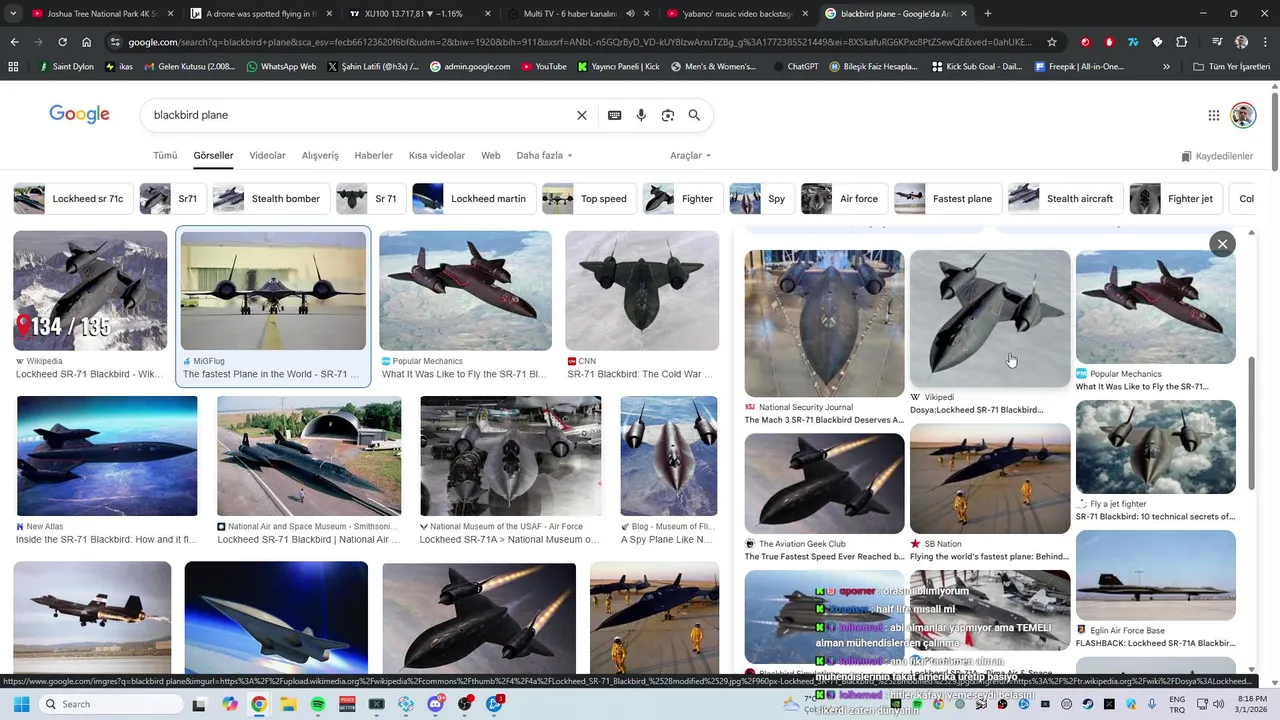Select the Fastest plane filter chip
The height and width of the screenshot is (720, 1280).
coord(948,199)
